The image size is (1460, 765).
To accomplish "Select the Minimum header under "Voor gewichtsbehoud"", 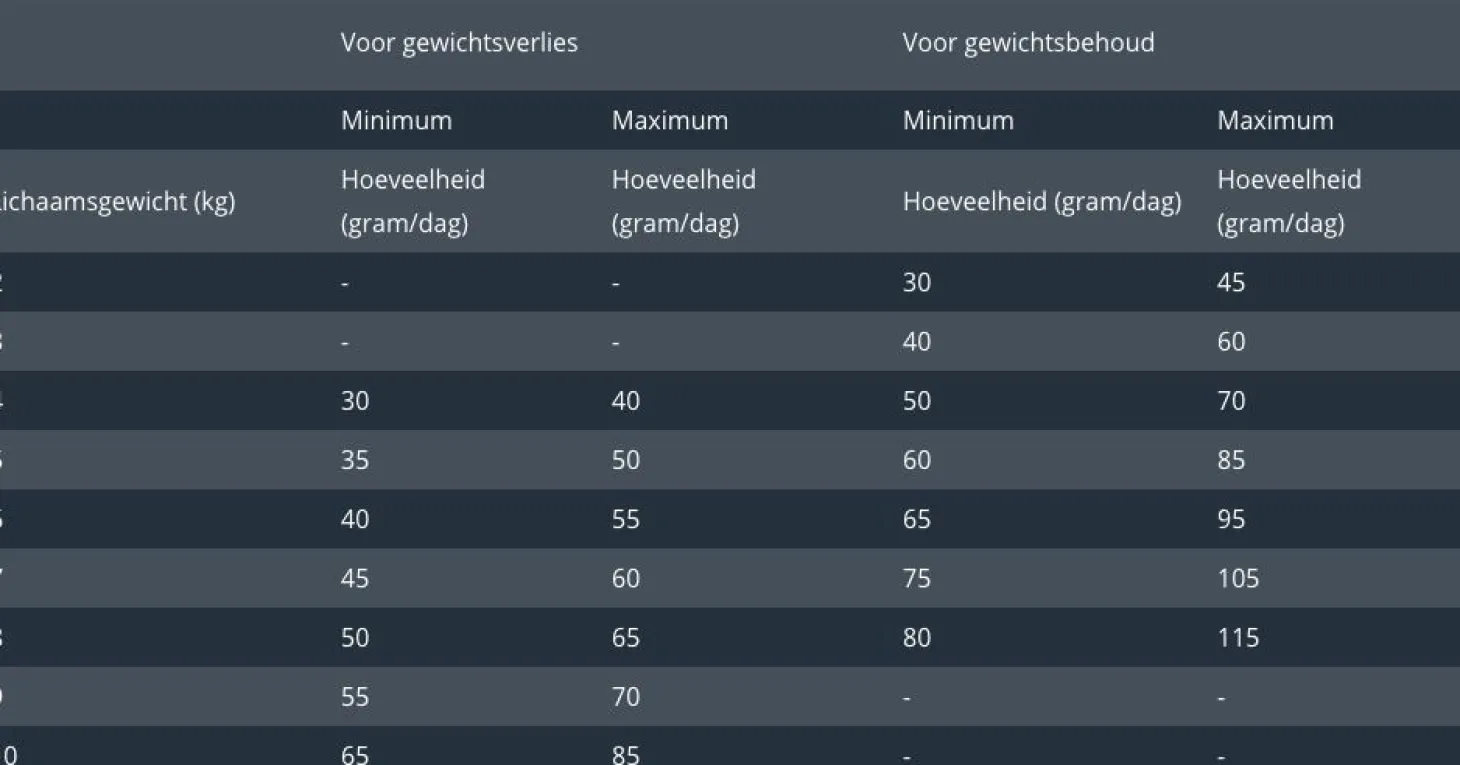I will (x=958, y=121).
